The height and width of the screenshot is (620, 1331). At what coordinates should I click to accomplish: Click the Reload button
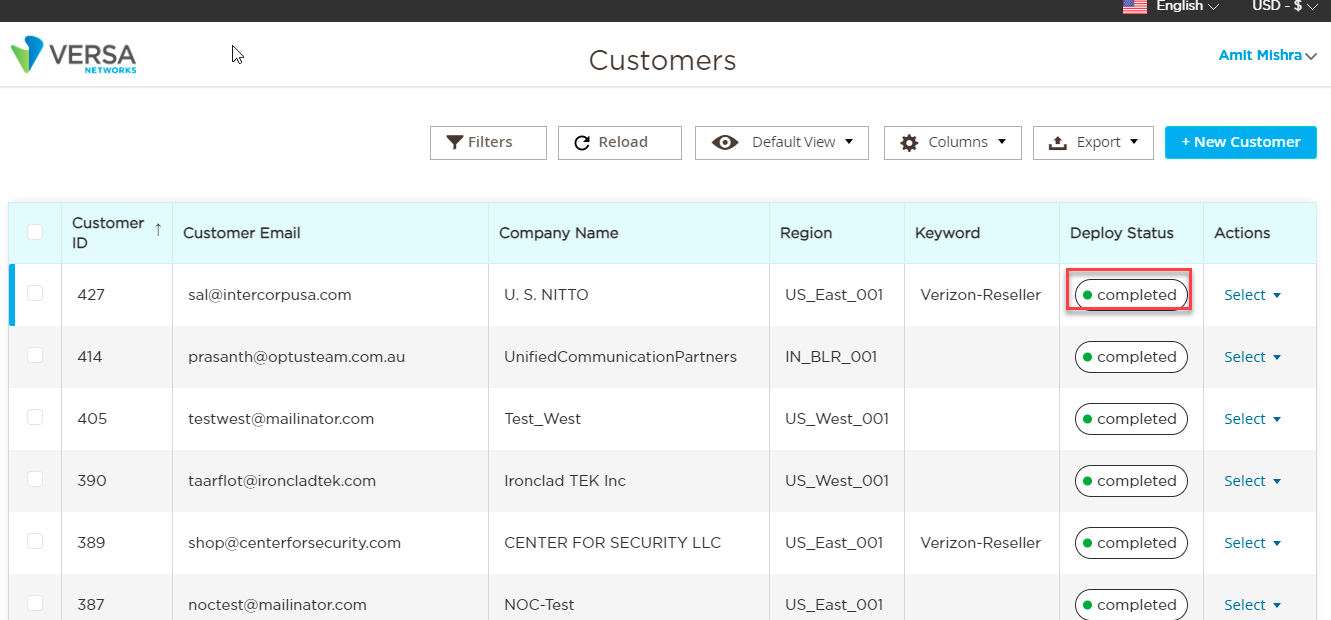(620, 142)
